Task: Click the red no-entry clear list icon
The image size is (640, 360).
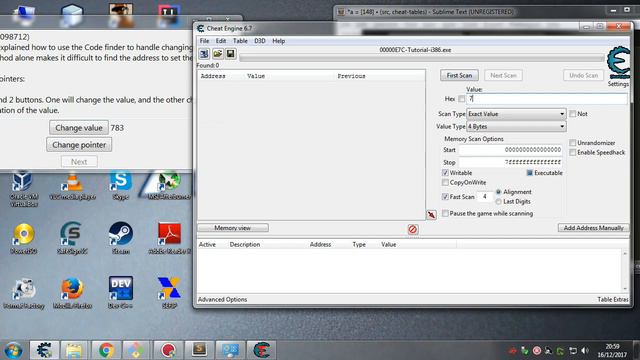Action: (x=413, y=229)
